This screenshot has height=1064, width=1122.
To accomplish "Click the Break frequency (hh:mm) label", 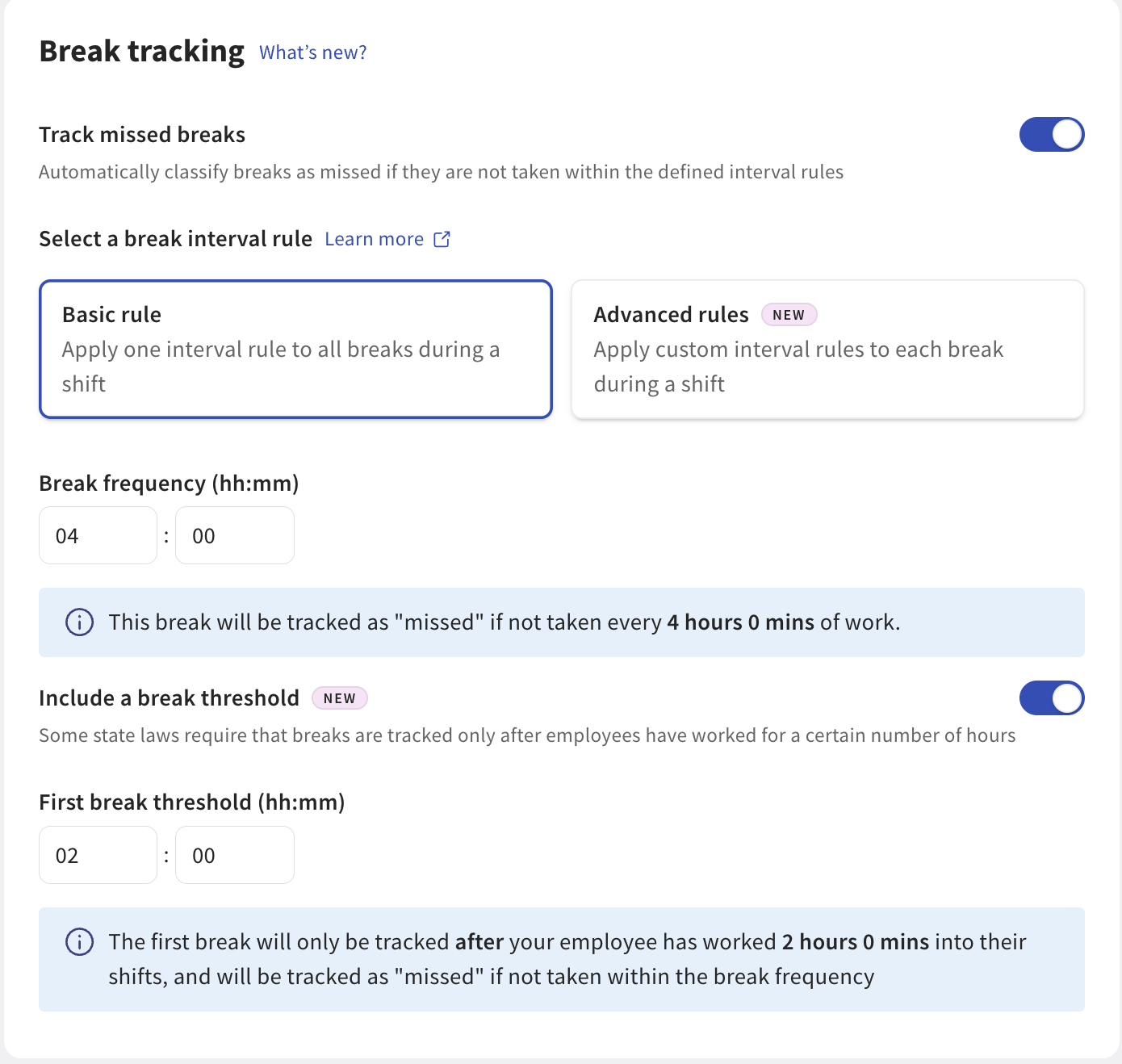I will pos(169,484).
